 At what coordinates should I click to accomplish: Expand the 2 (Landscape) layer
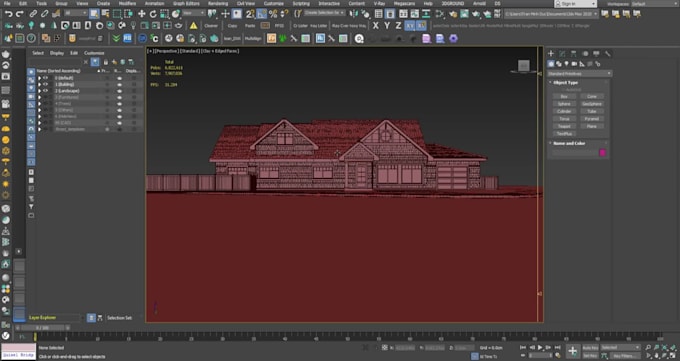tap(39, 91)
